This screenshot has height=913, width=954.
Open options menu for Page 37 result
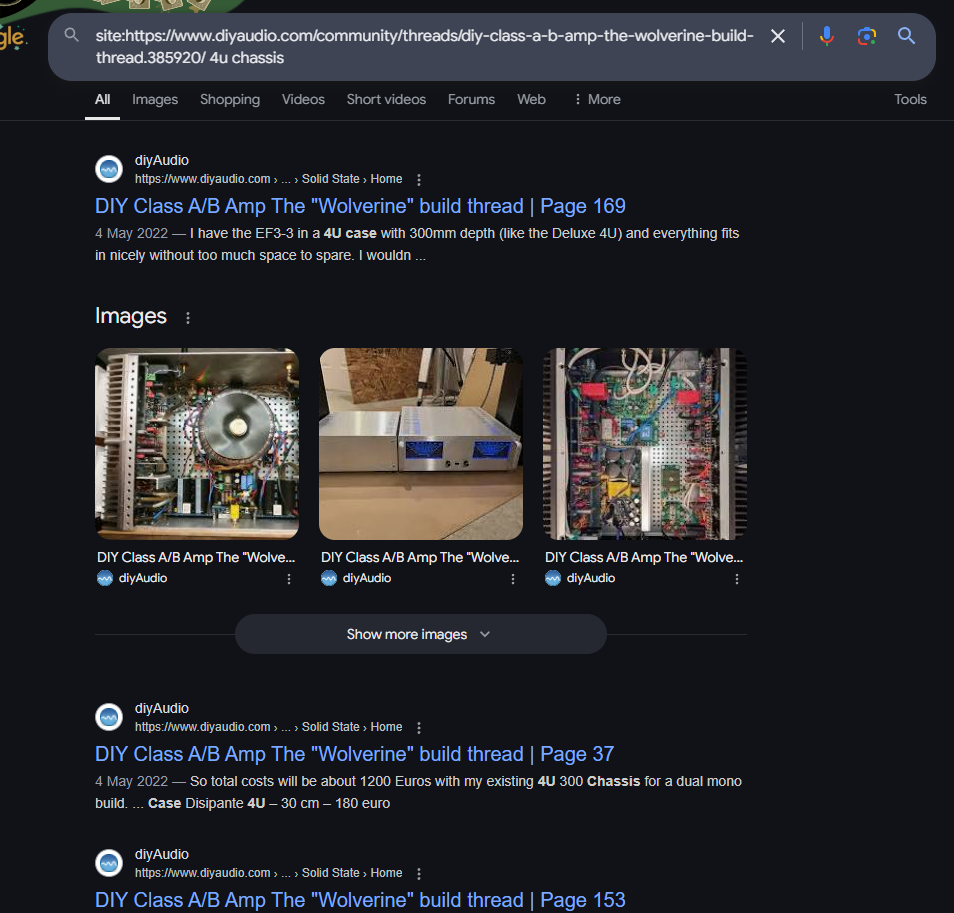[x=419, y=727]
